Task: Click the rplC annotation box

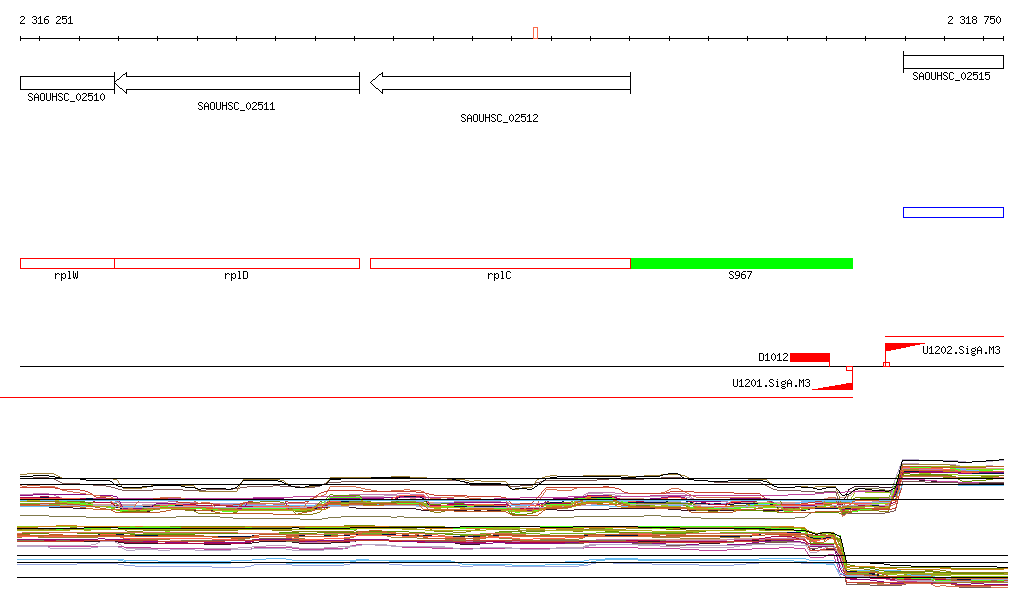Action: [x=500, y=263]
